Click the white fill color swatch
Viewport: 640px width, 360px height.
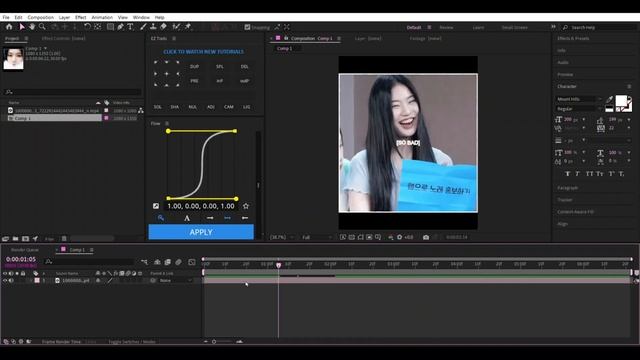click(621, 101)
